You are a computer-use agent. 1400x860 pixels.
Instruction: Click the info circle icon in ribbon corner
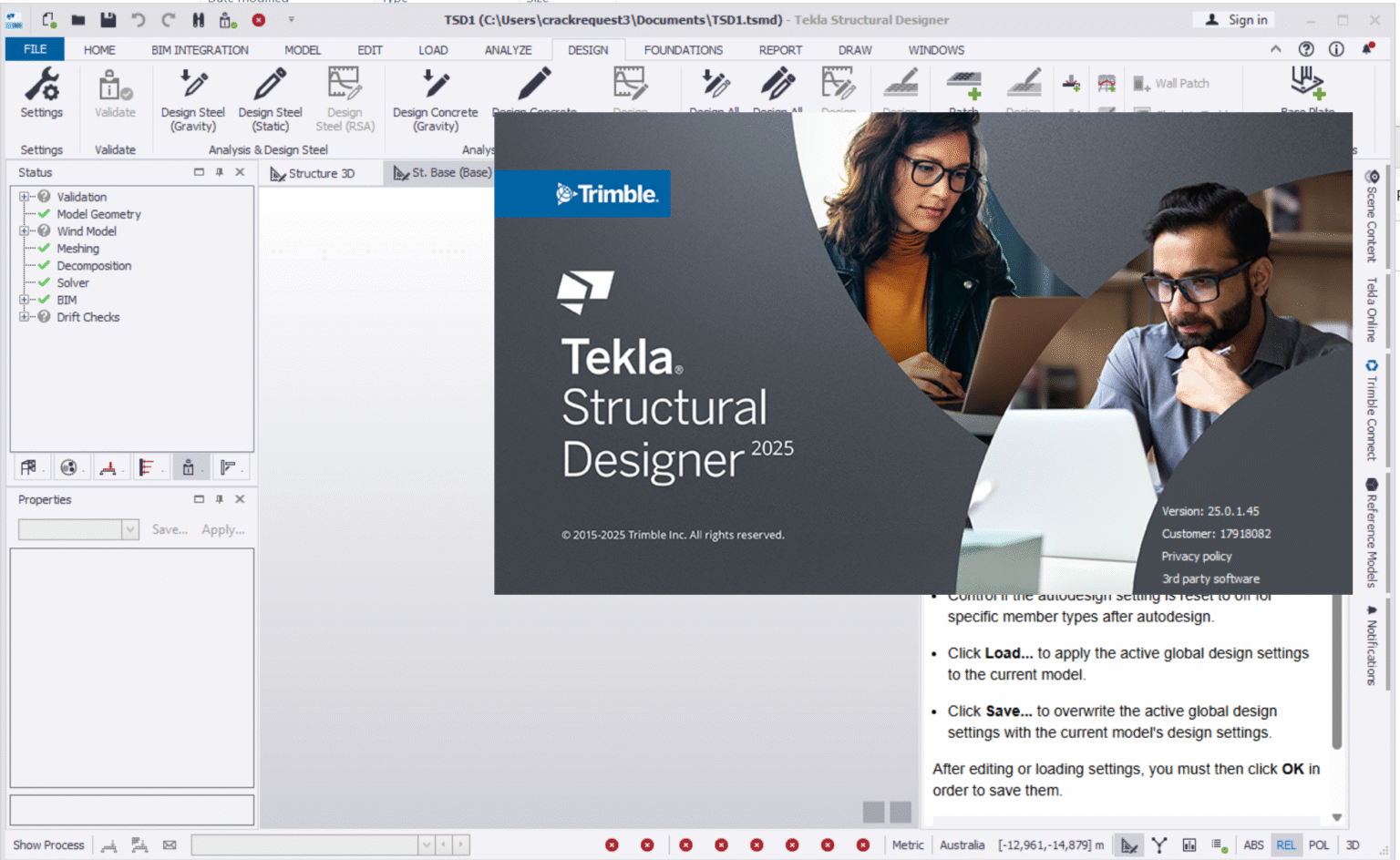click(1336, 49)
